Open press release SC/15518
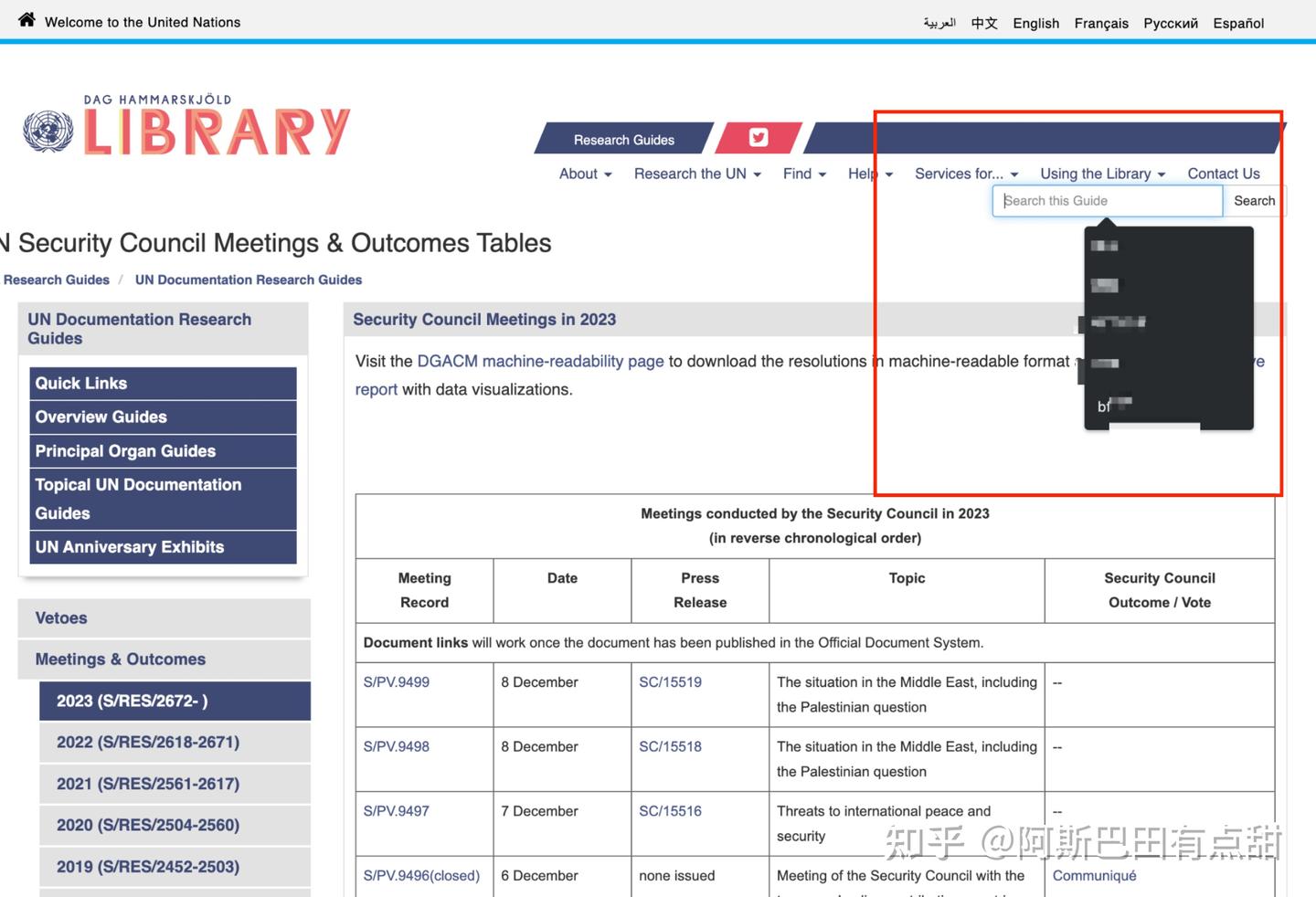1316x897 pixels. point(671,746)
